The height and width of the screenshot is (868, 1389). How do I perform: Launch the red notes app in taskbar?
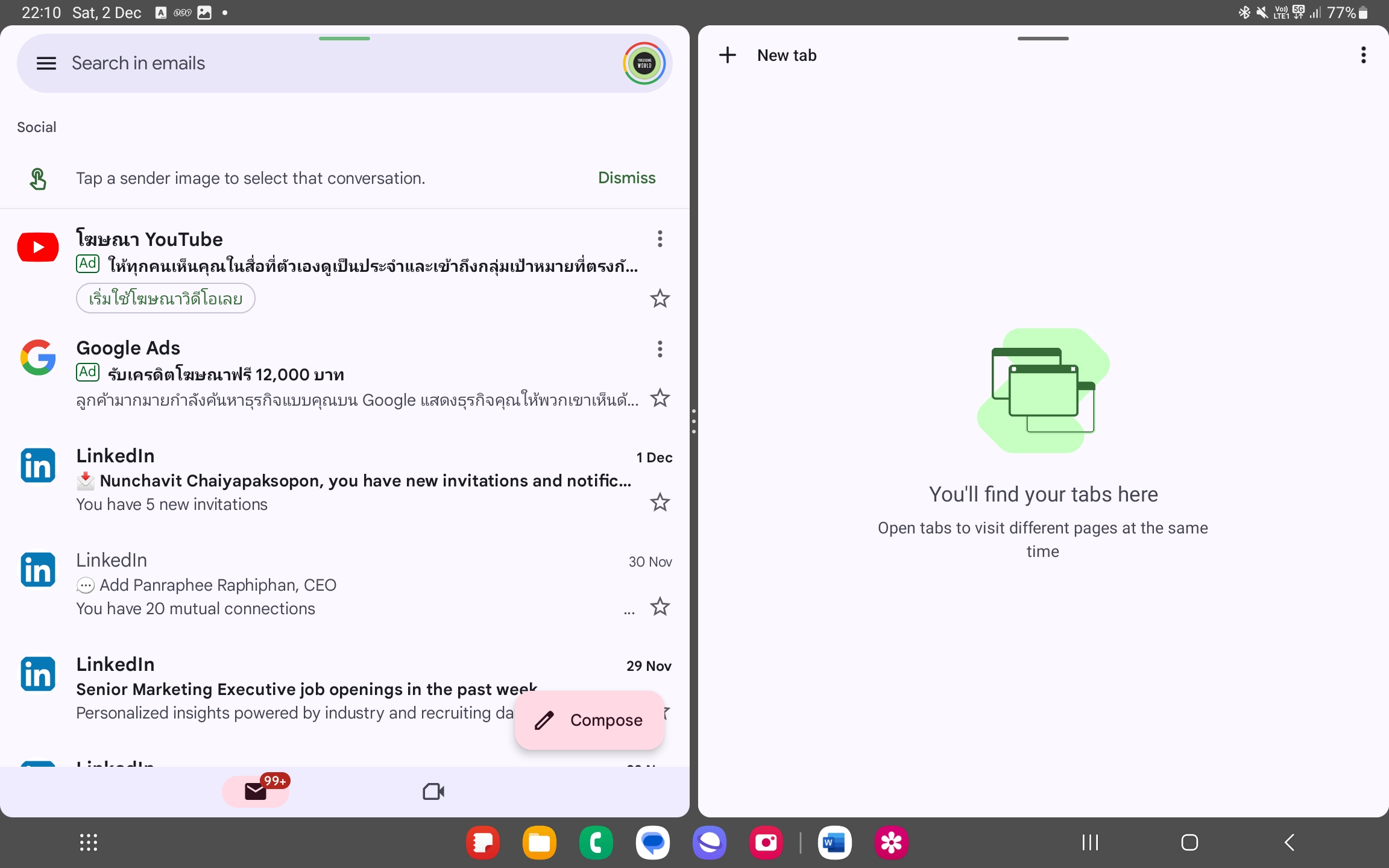tap(482, 842)
